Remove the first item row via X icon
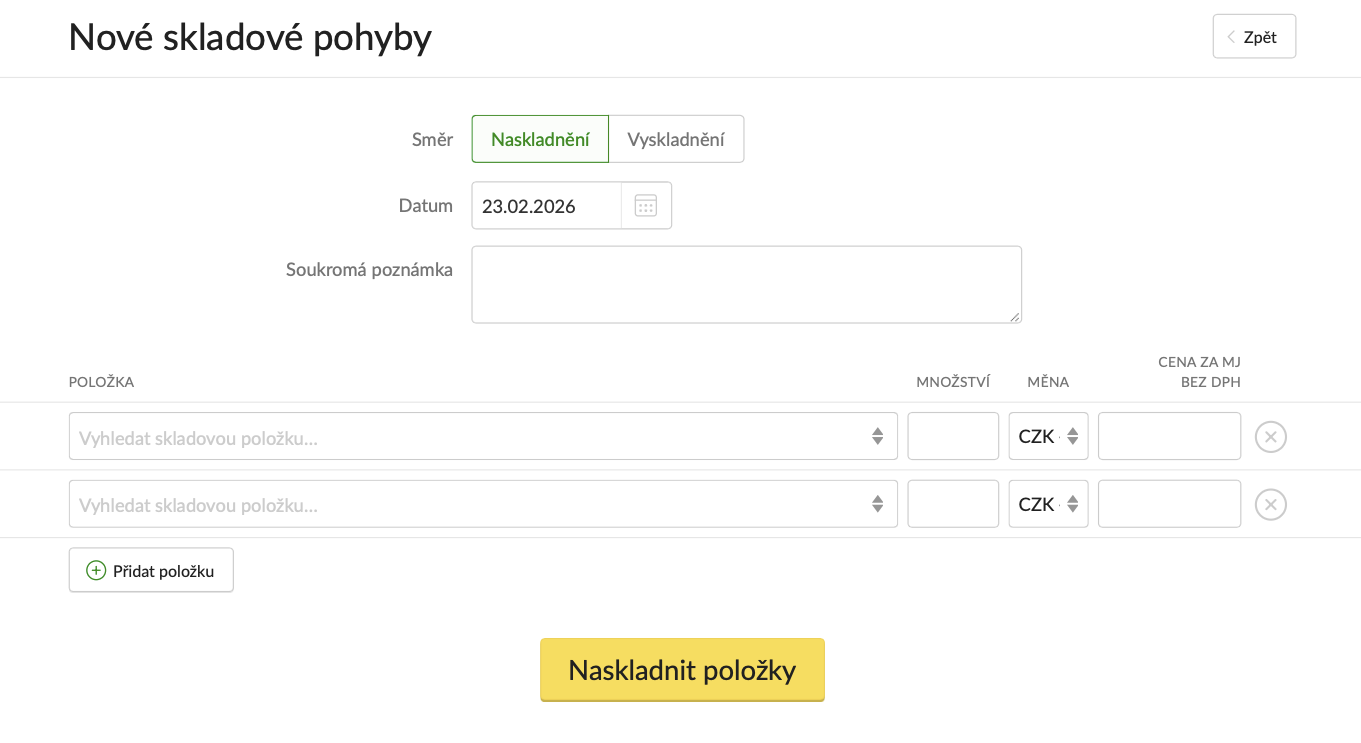This screenshot has height=743, width=1361. 1270,436
